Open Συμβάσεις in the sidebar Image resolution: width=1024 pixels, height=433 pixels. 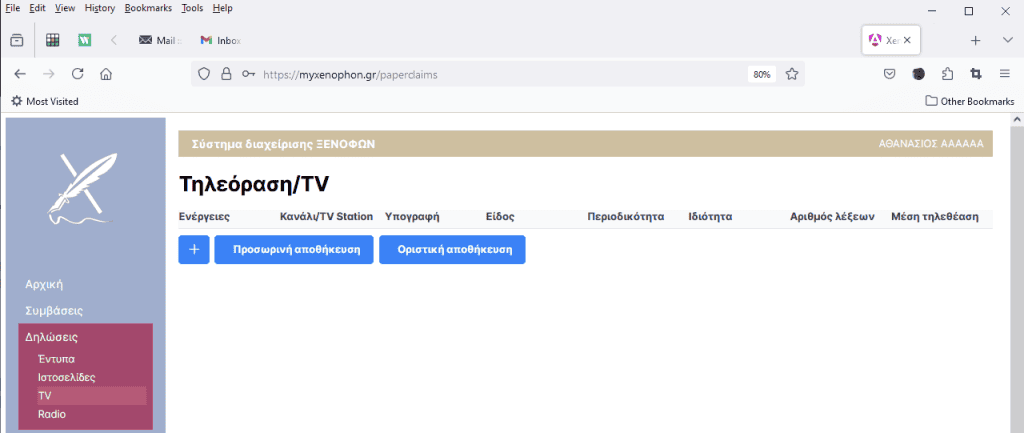coord(54,311)
